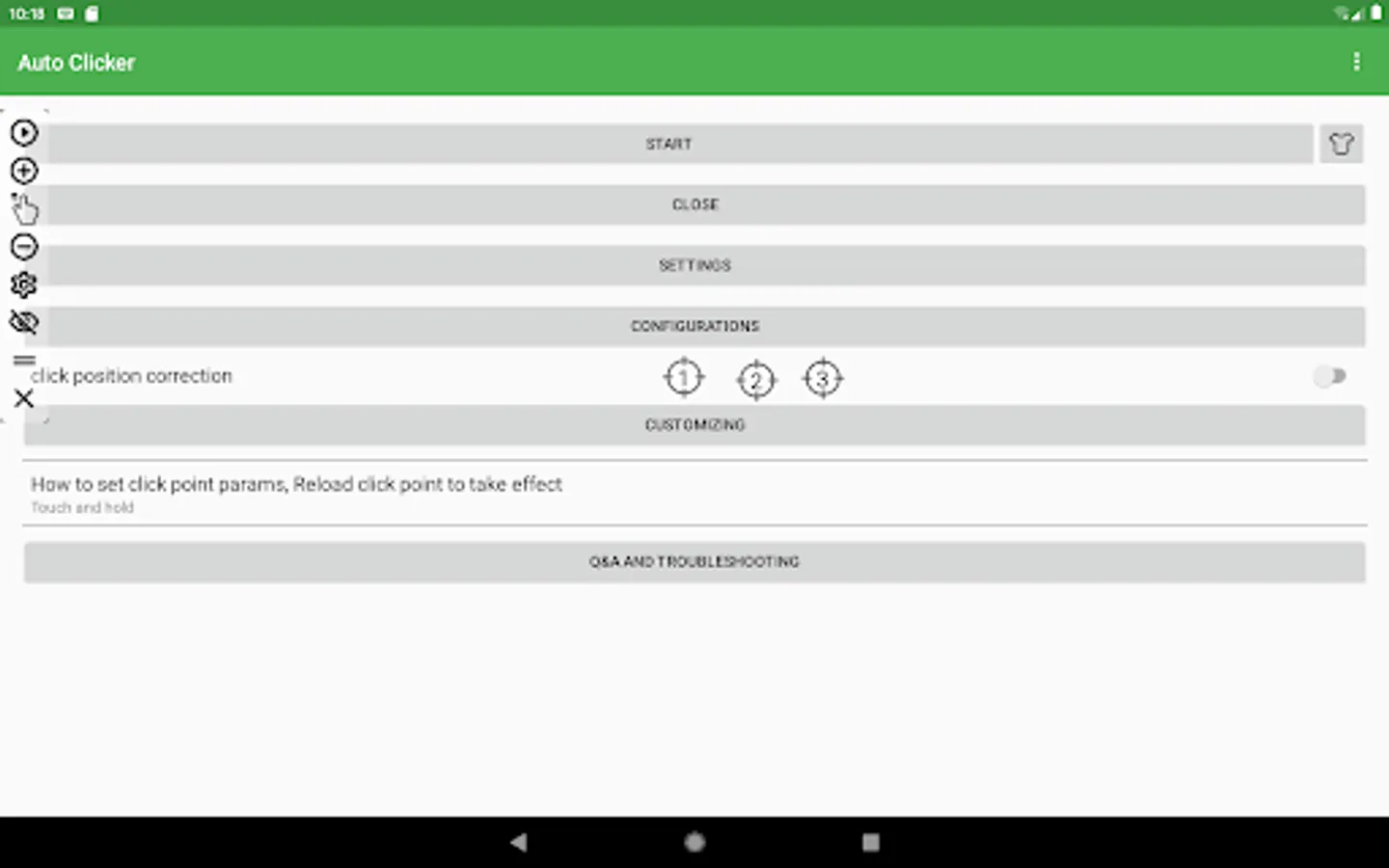This screenshot has height=868, width=1389.
Task: Tap the floating panel drag handle
Action: pyautogui.click(x=24, y=361)
